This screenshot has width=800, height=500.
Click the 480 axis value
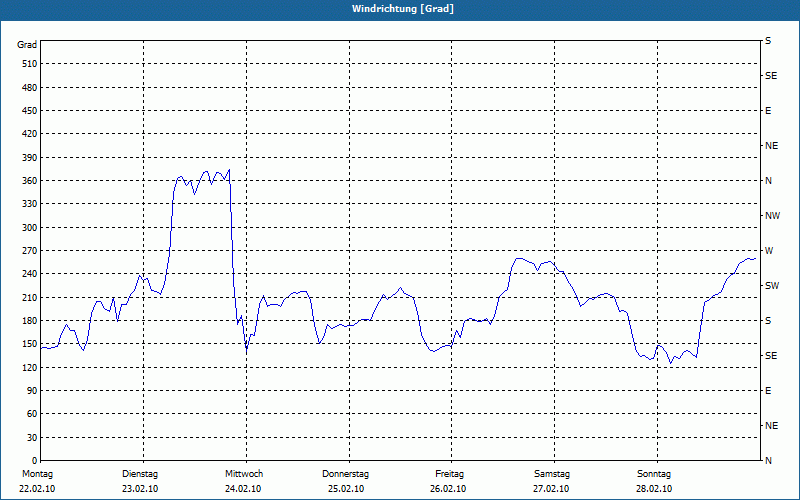[30, 88]
